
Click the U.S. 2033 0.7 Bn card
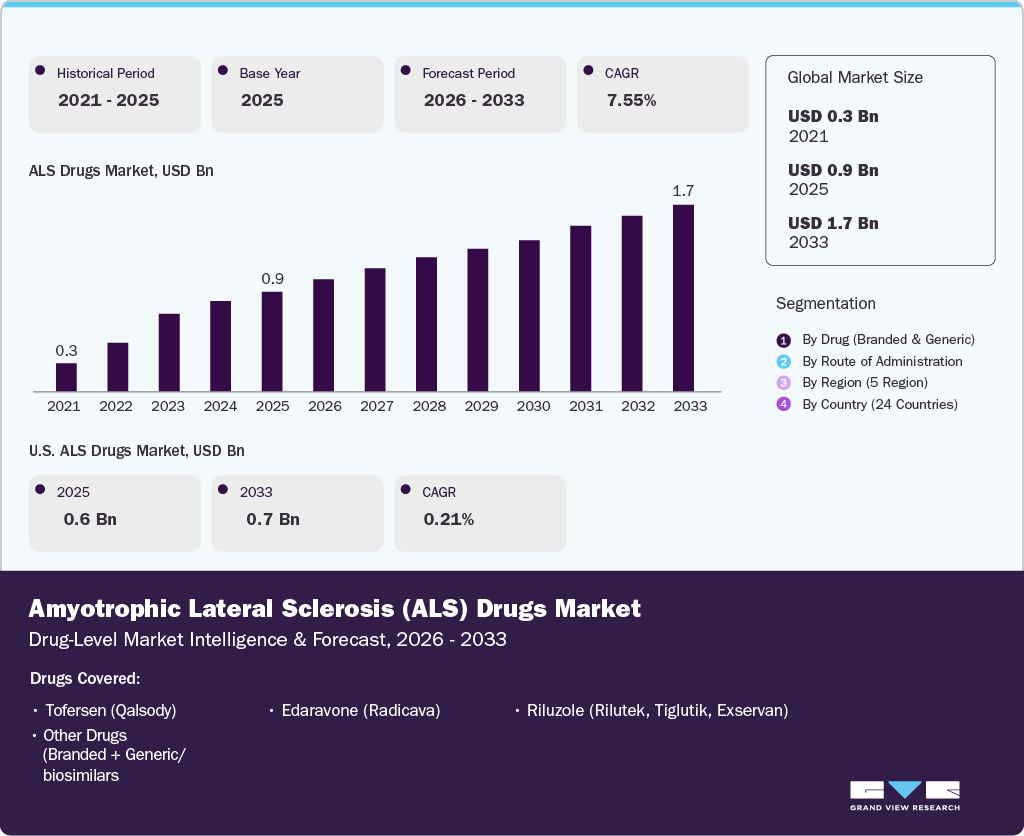tap(297, 513)
